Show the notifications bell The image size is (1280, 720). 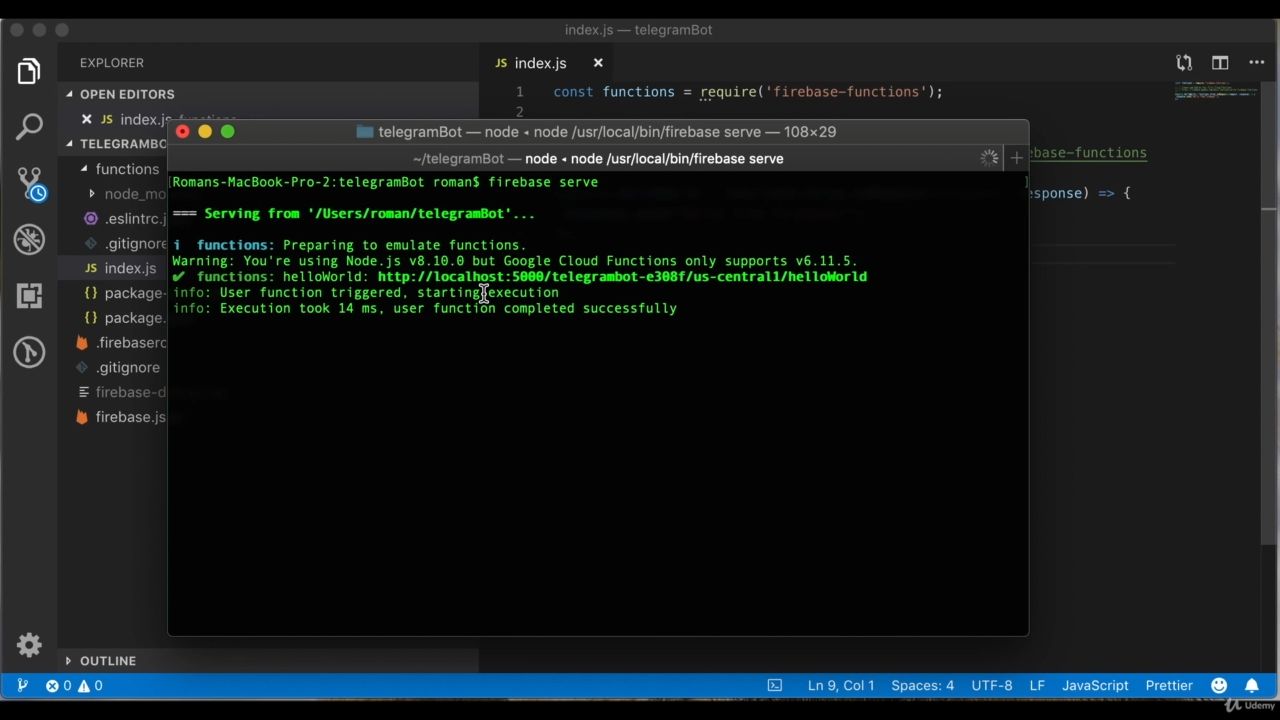coord(1251,685)
